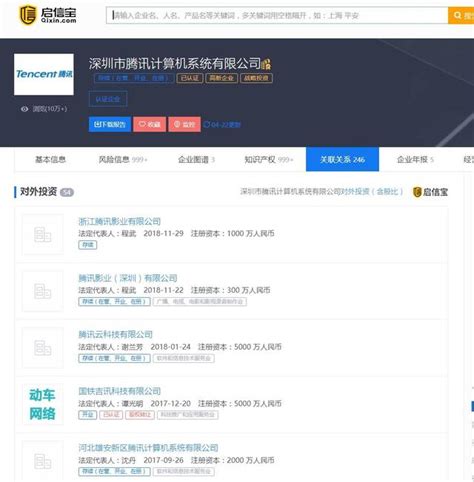Click the 启信宝 logo beside the investment link
The height and width of the screenshot is (482, 474).
(430, 192)
